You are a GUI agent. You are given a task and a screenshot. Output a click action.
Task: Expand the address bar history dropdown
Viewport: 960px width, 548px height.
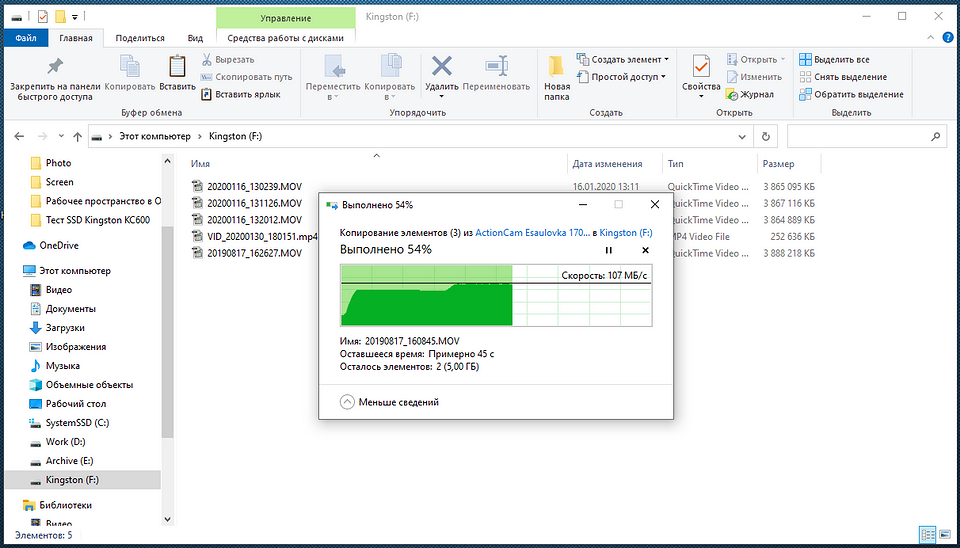pos(744,136)
